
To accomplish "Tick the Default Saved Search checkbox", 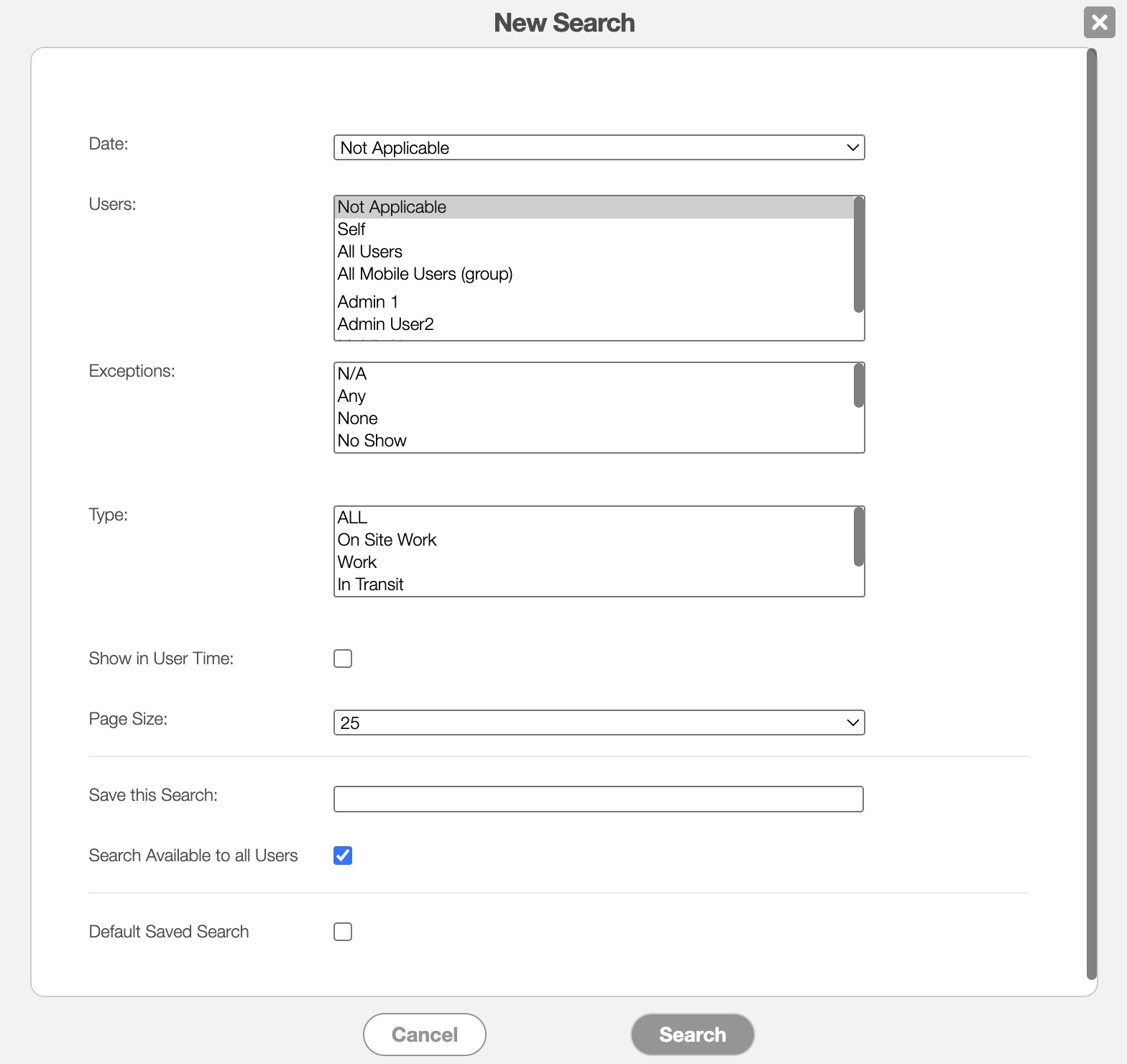I will pos(343,932).
